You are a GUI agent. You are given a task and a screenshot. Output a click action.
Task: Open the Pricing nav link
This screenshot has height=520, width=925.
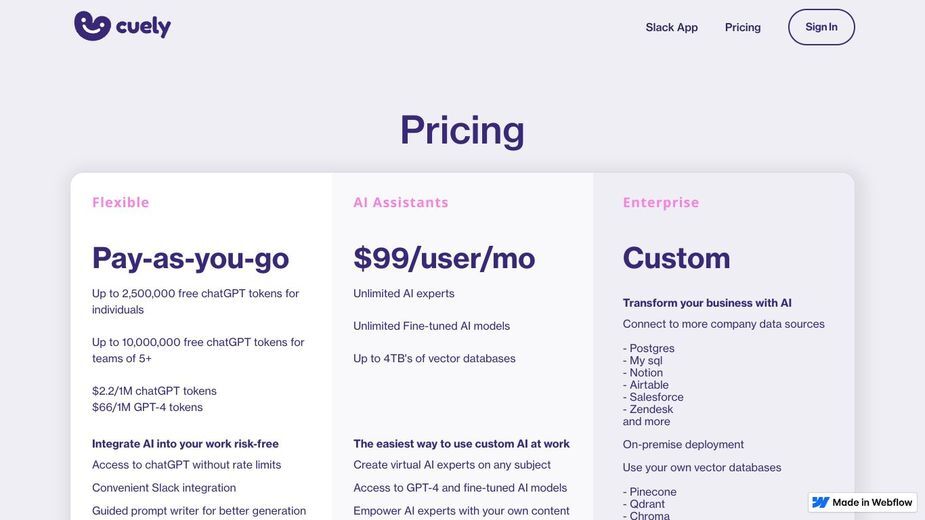click(743, 27)
